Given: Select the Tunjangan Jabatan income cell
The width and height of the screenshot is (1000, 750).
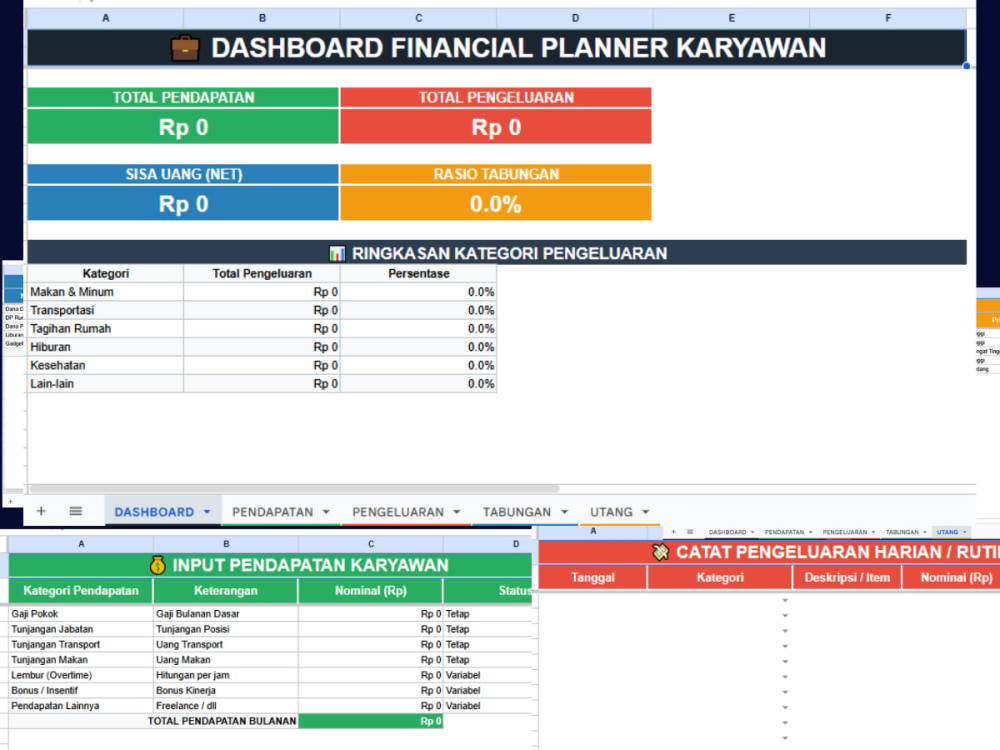Looking at the screenshot, I should pos(80,629).
